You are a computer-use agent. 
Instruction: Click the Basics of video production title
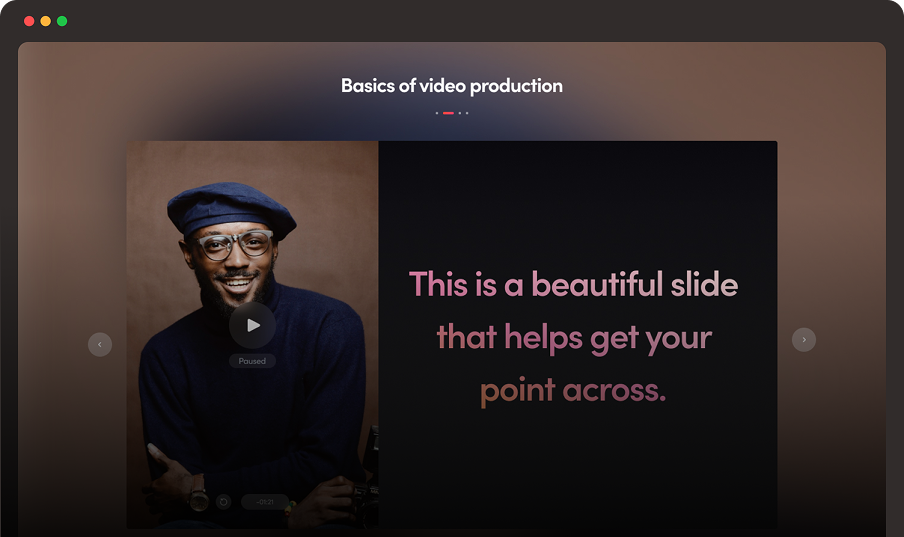(x=452, y=86)
